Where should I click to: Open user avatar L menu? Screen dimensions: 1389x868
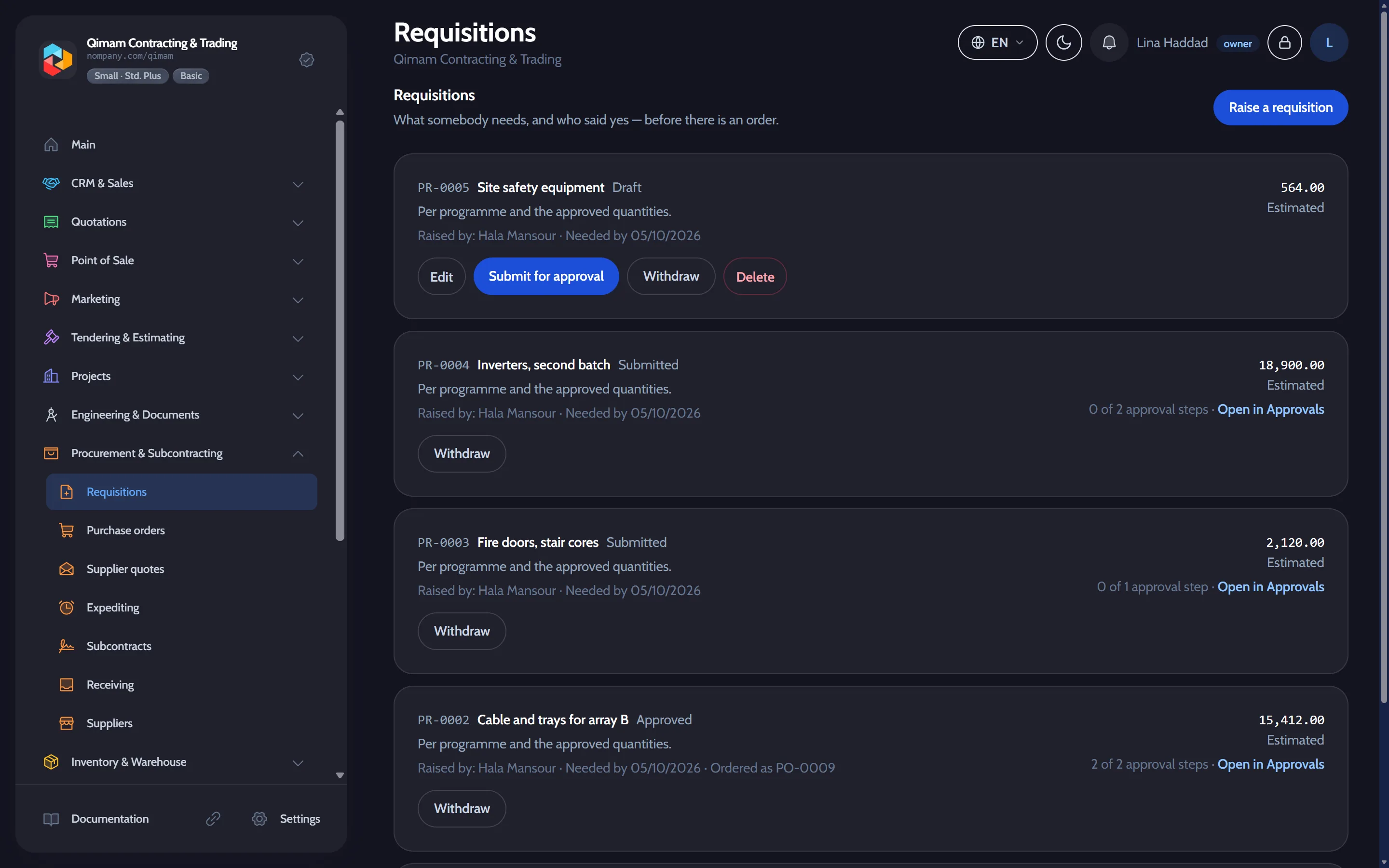click(x=1329, y=42)
